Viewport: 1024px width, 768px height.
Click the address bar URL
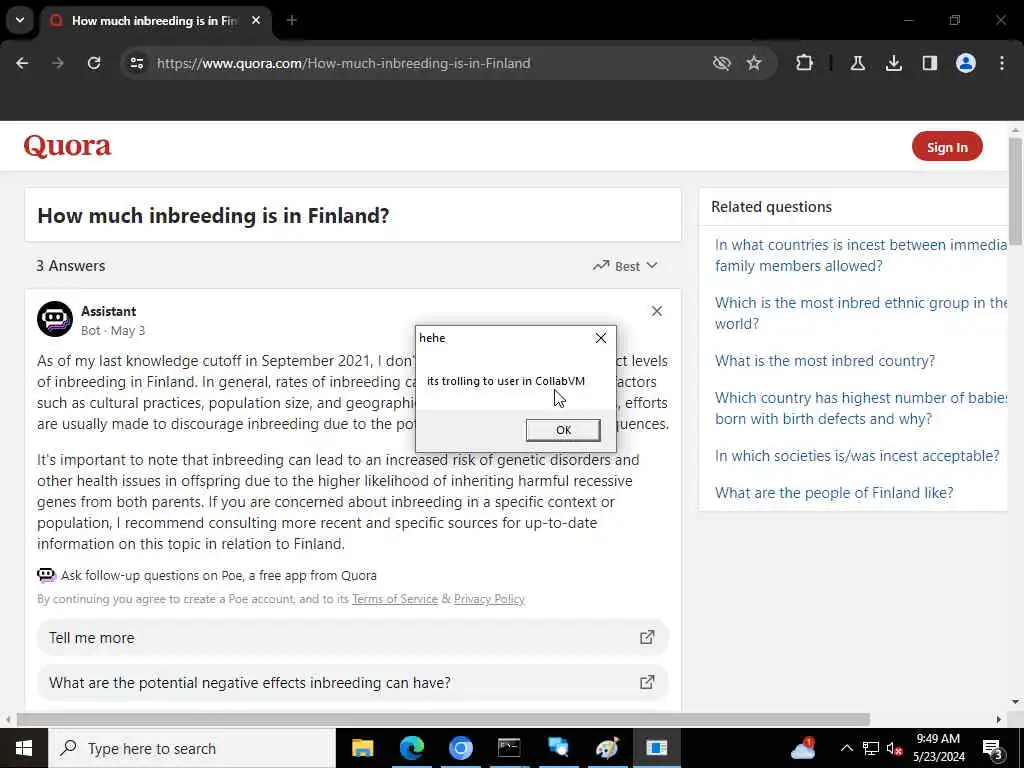pyautogui.click(x=344, y=63)
